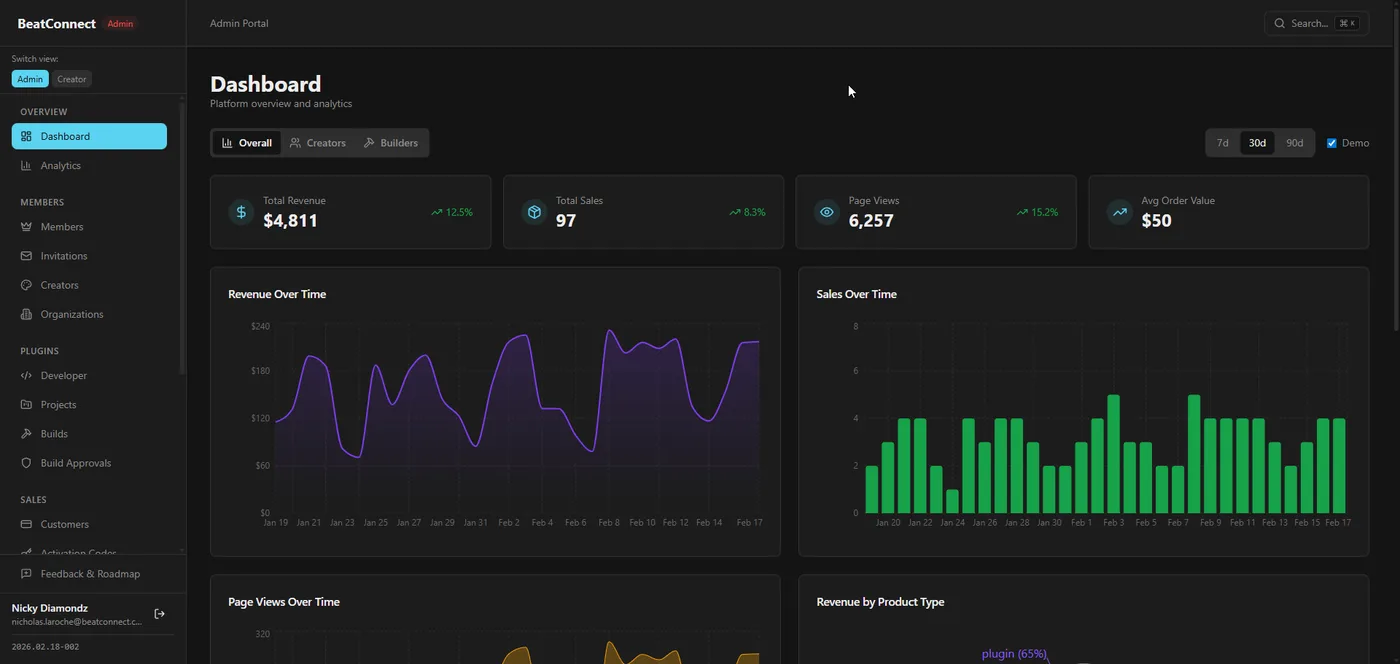Switch to the Creators tab

pos(317,142)
